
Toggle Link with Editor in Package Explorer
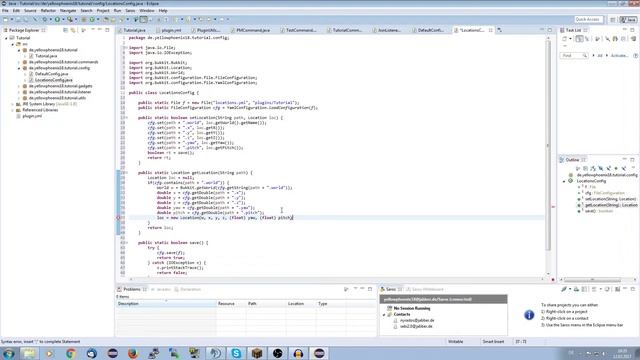(73, 30)
